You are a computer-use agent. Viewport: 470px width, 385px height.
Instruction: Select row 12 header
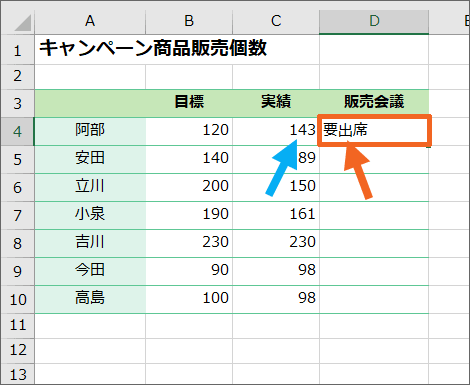[x=17, y=351]
